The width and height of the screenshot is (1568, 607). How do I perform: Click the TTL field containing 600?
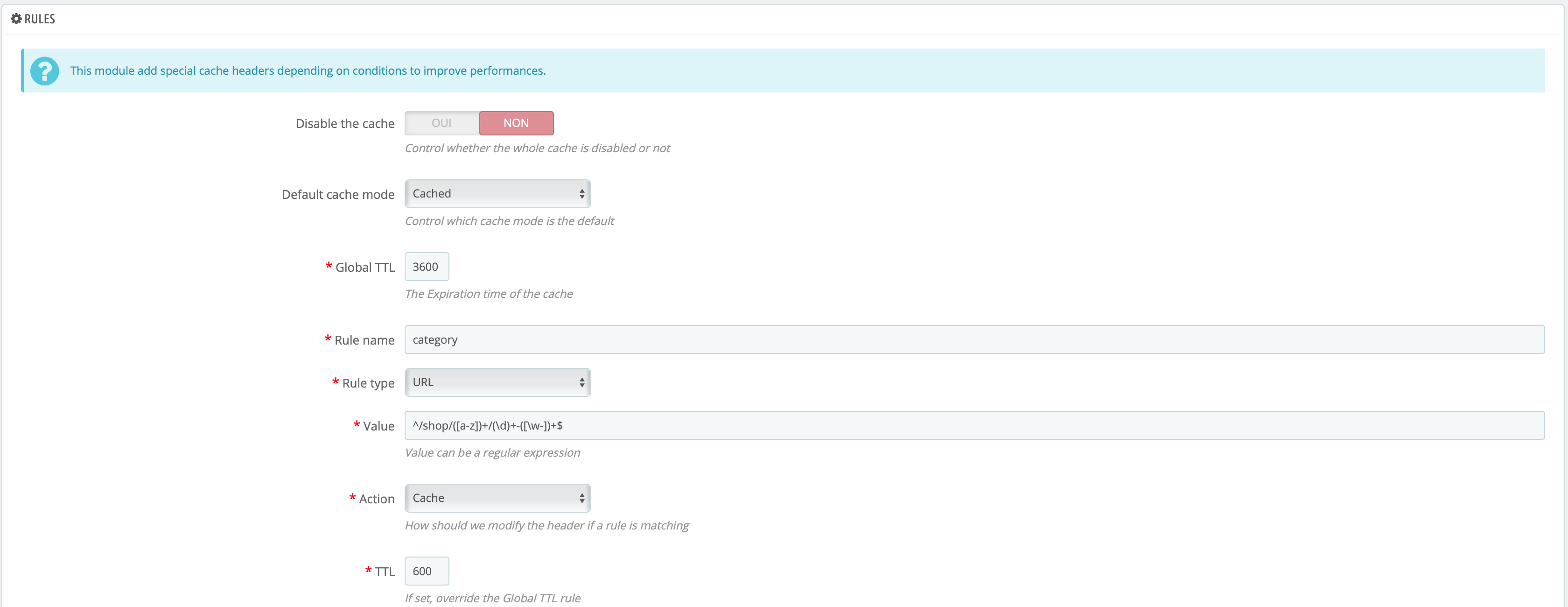point(427,571)
